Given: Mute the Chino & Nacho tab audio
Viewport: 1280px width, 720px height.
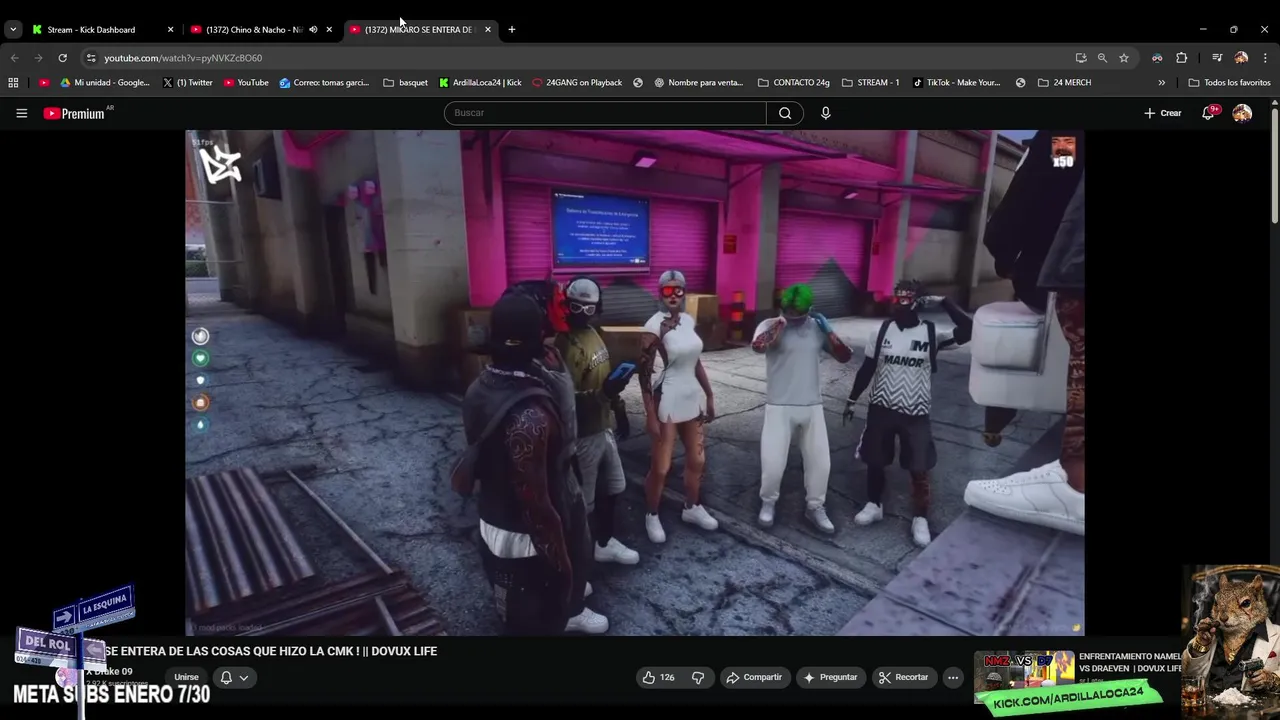Looking at the screenshot, I should pos(313,29).
